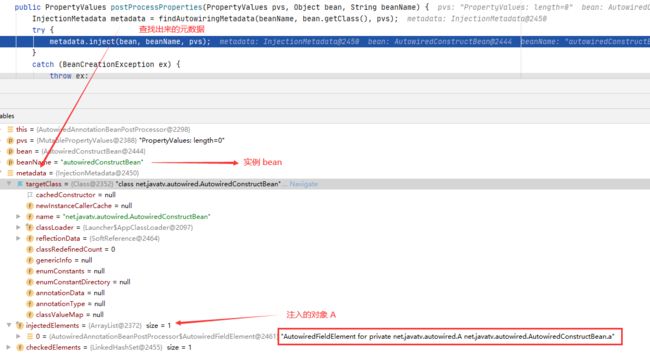
Task: Select the highlighted metadata.inject code line
Action: [325, 41]
